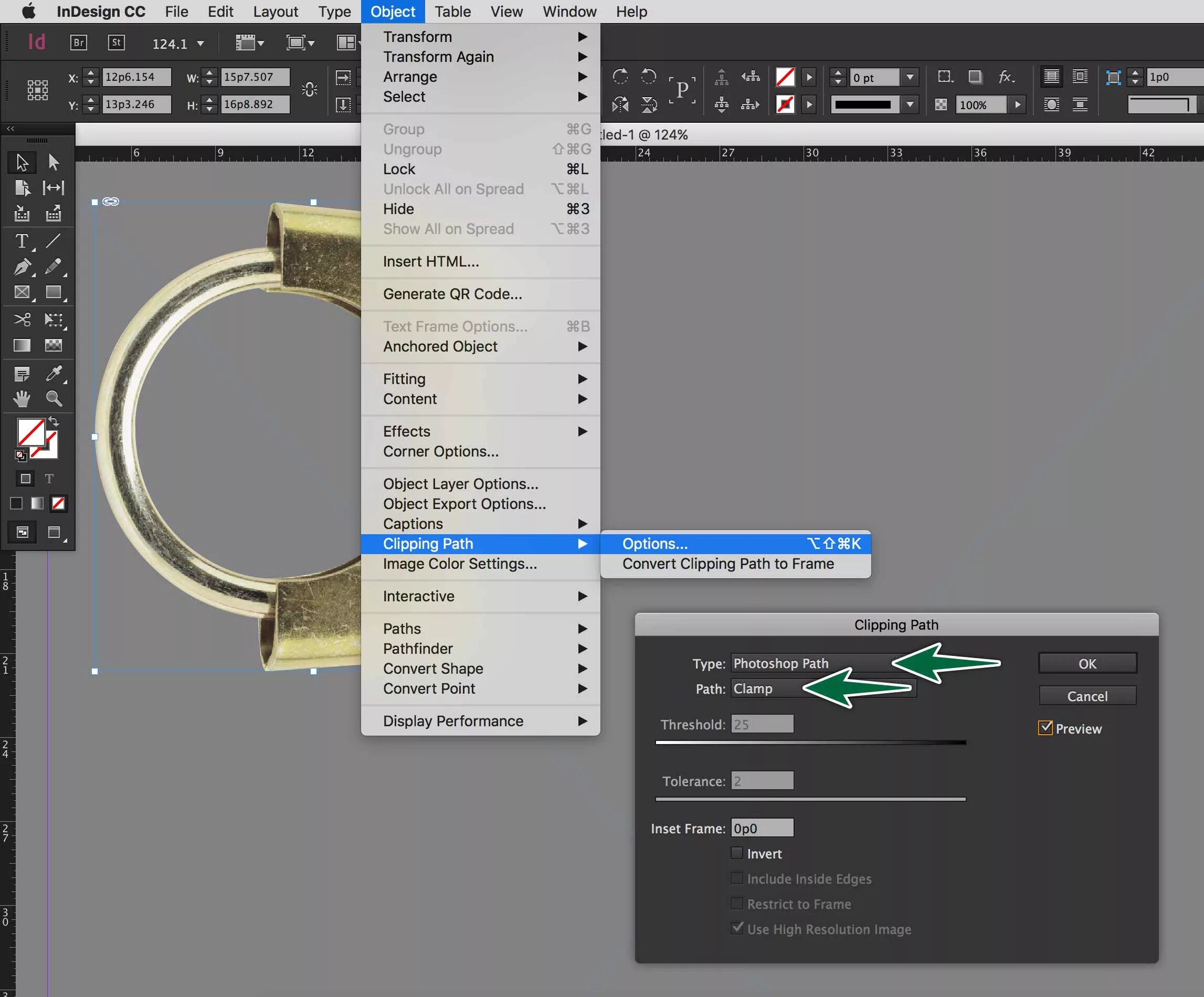This screenshot has width=1204, height=997.
Task: Activate the Hand tool
Action: pos(22,398)
